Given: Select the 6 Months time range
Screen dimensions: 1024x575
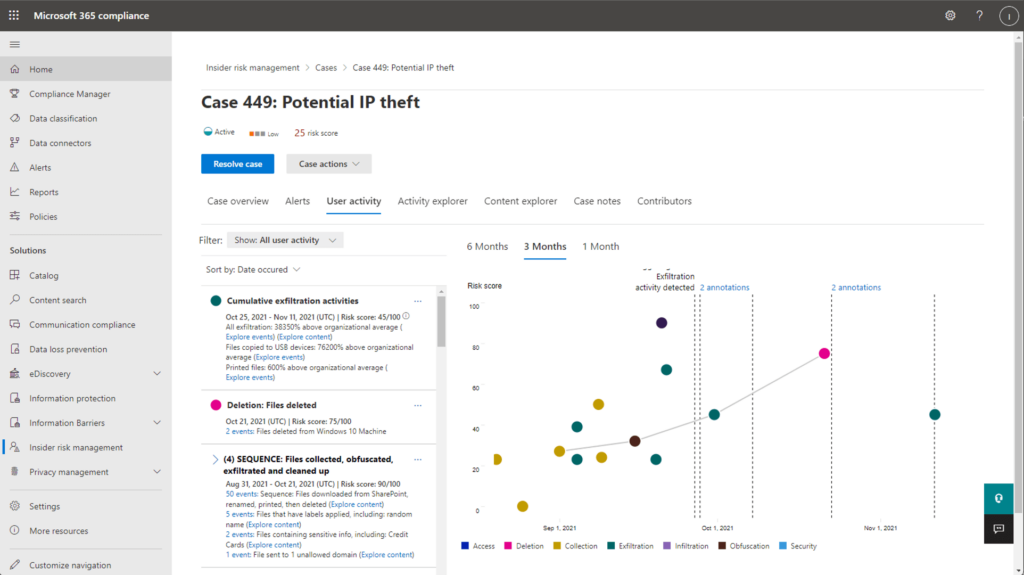Looking at the screenshot, I should point(487,246).
